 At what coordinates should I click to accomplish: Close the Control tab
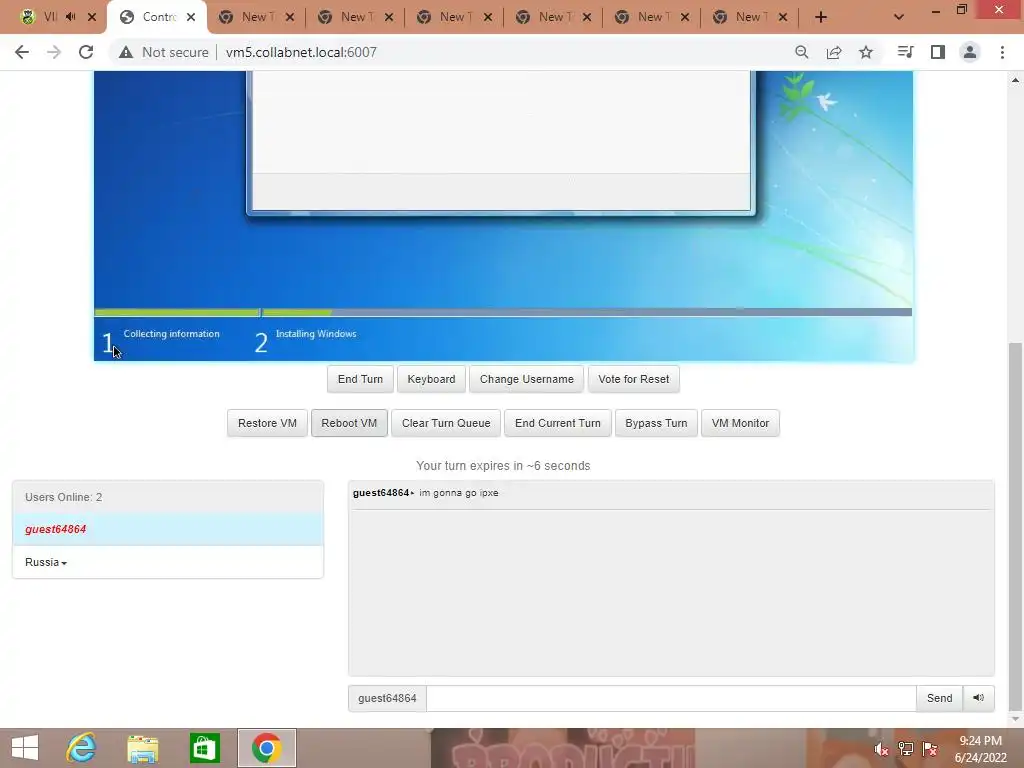(x=191, y=17)
